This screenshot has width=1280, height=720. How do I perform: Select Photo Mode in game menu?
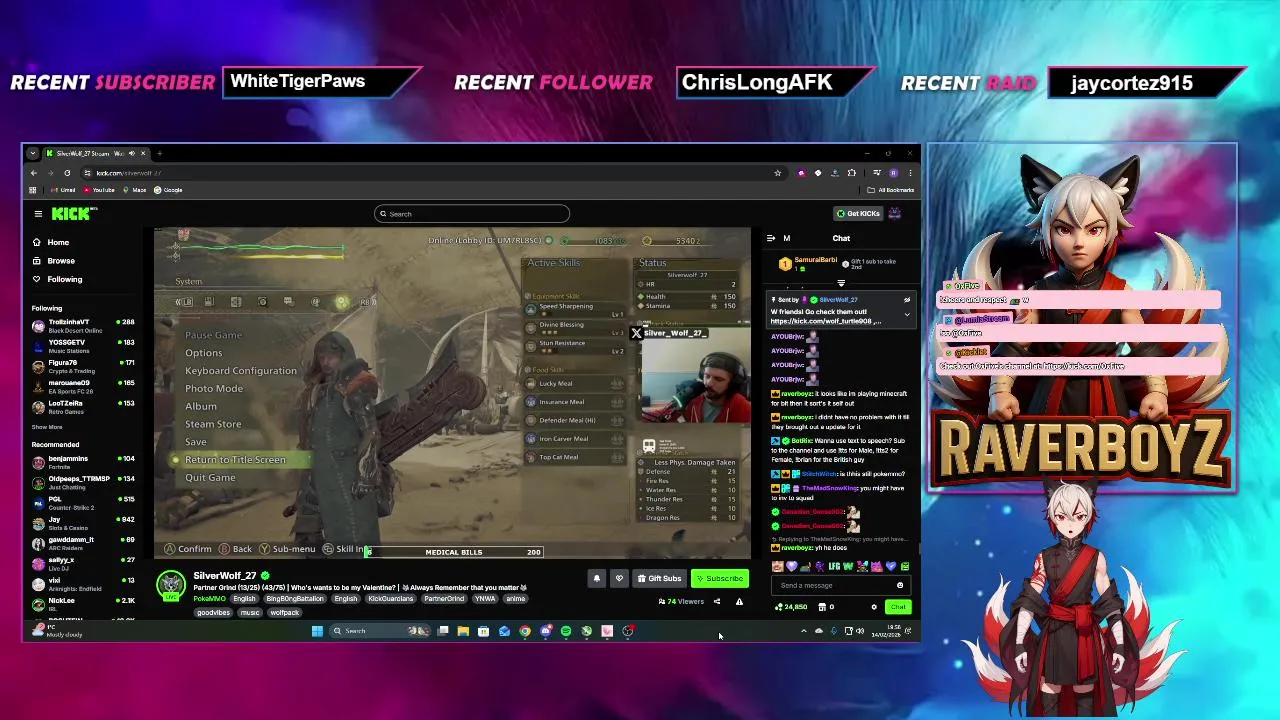click(214, 388)
